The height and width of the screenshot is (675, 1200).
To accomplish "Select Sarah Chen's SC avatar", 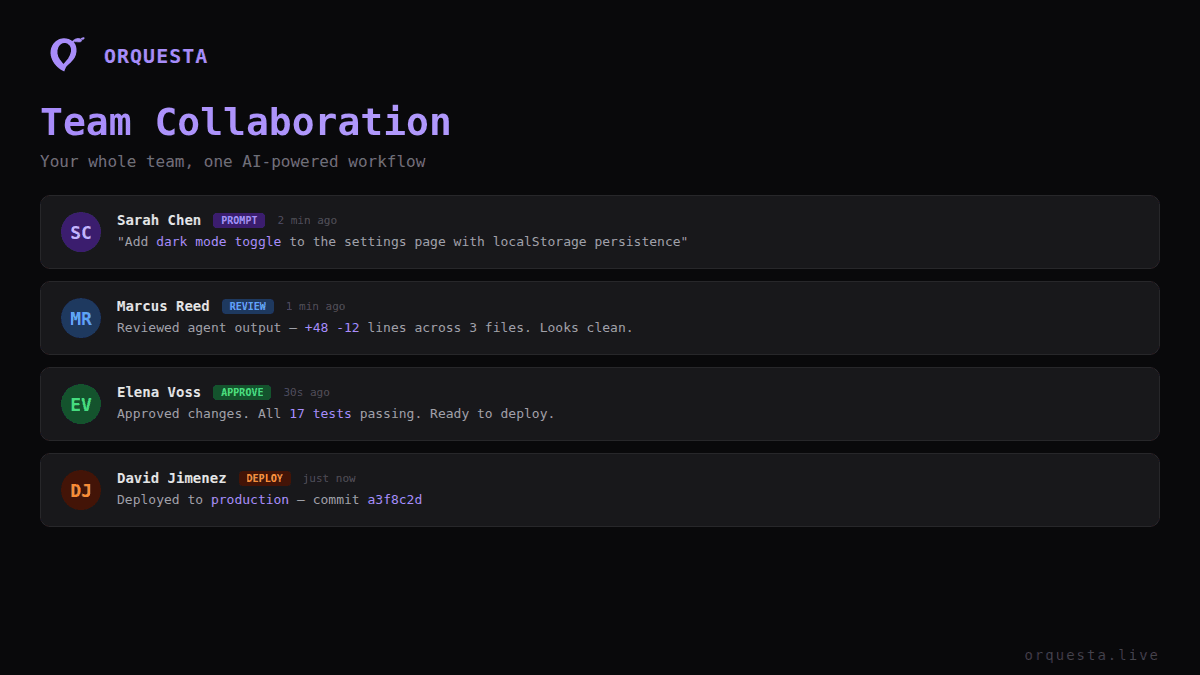I will [81, 232].
